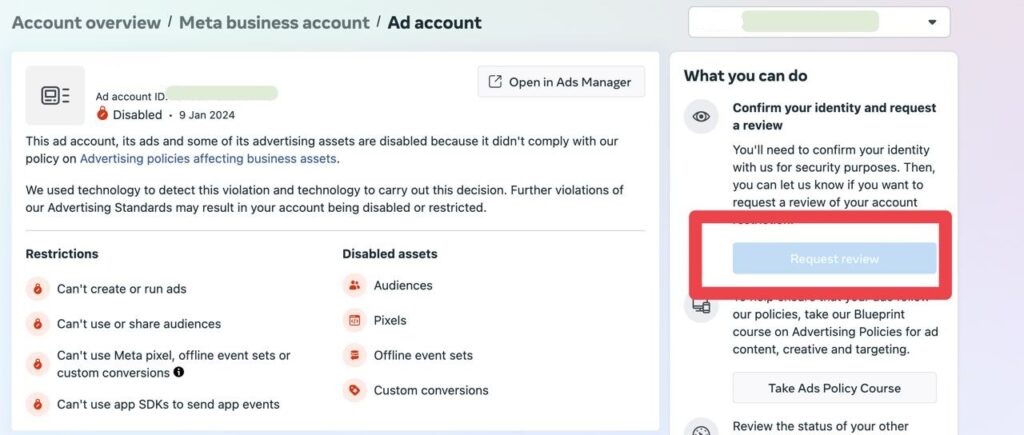
Task: Click the Take Ads Policy Course button
Action: (834, 388)
